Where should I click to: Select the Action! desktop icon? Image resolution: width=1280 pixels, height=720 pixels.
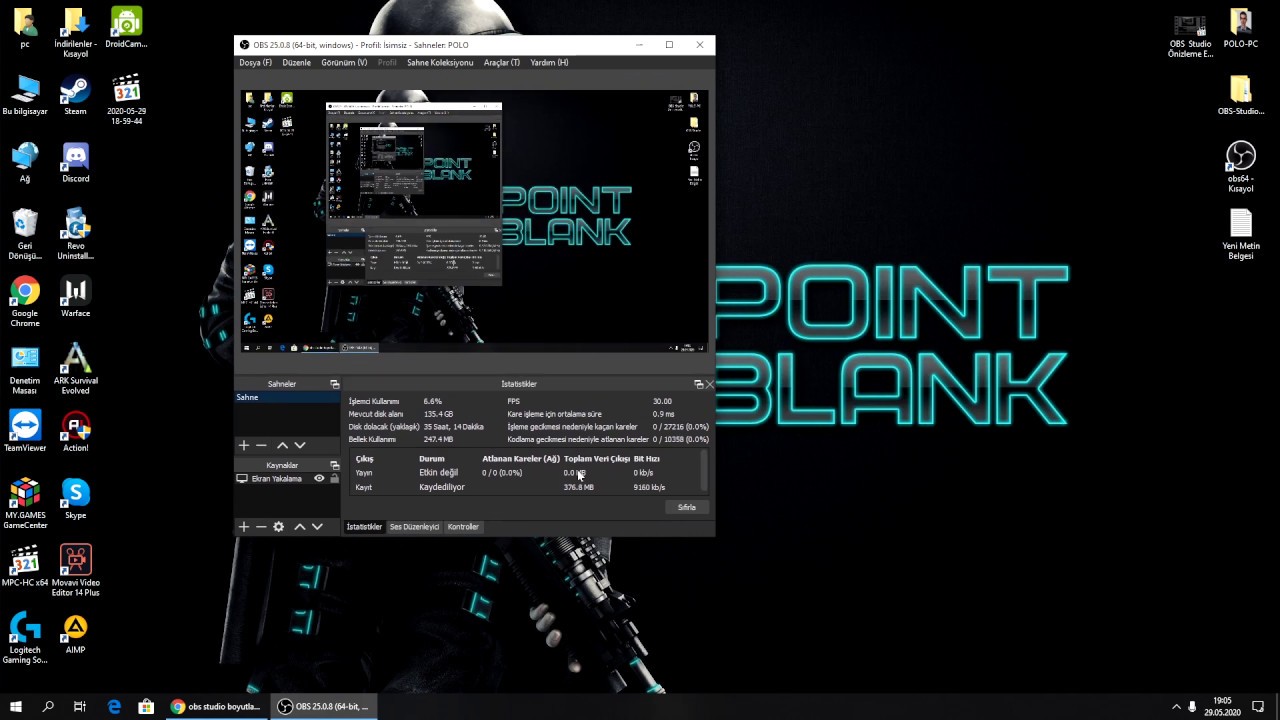point(75,431)
